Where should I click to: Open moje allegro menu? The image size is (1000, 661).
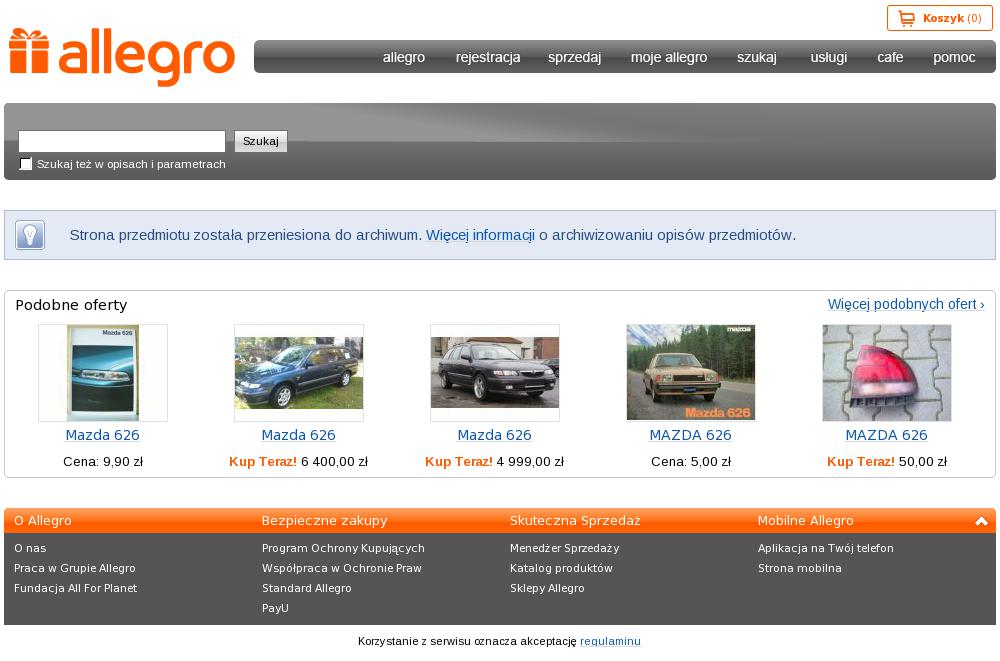pos(669,57)
